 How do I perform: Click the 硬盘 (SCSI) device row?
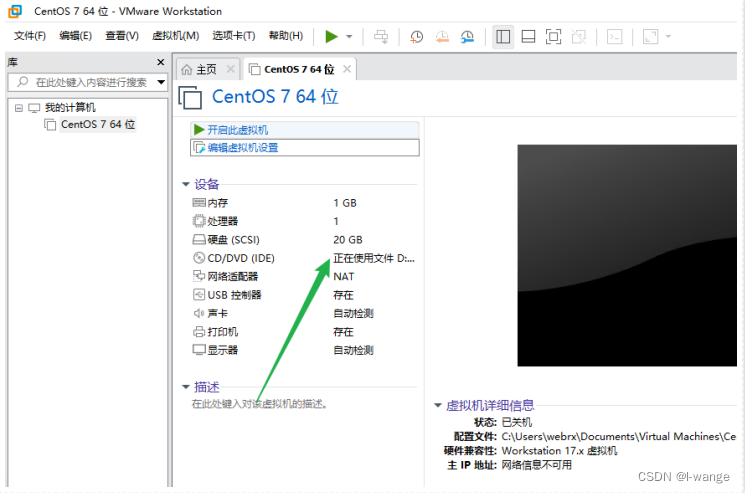click(x=304, y=240)
